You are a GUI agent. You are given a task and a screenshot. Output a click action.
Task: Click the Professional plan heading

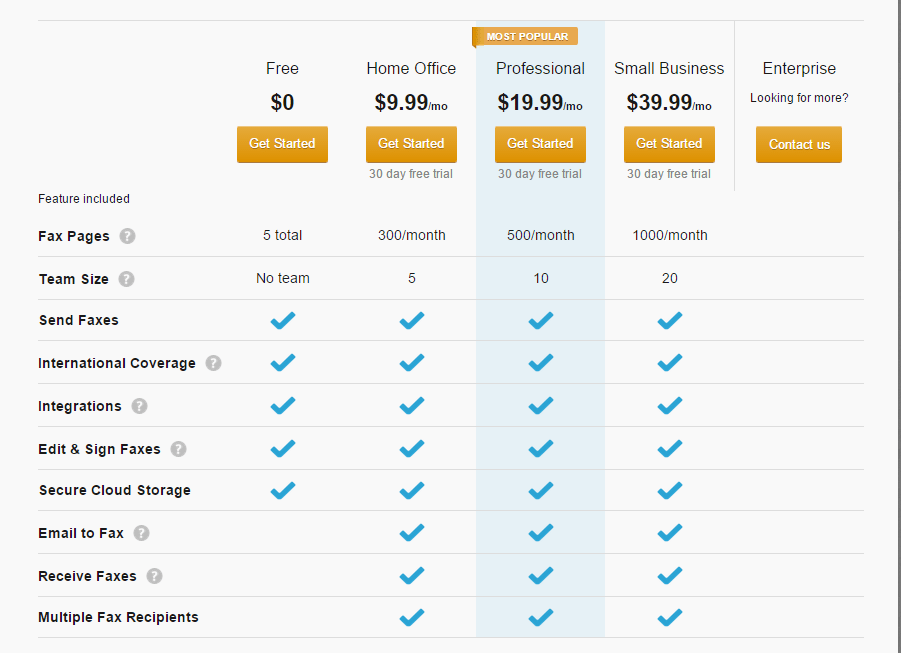tap(540, 68)
